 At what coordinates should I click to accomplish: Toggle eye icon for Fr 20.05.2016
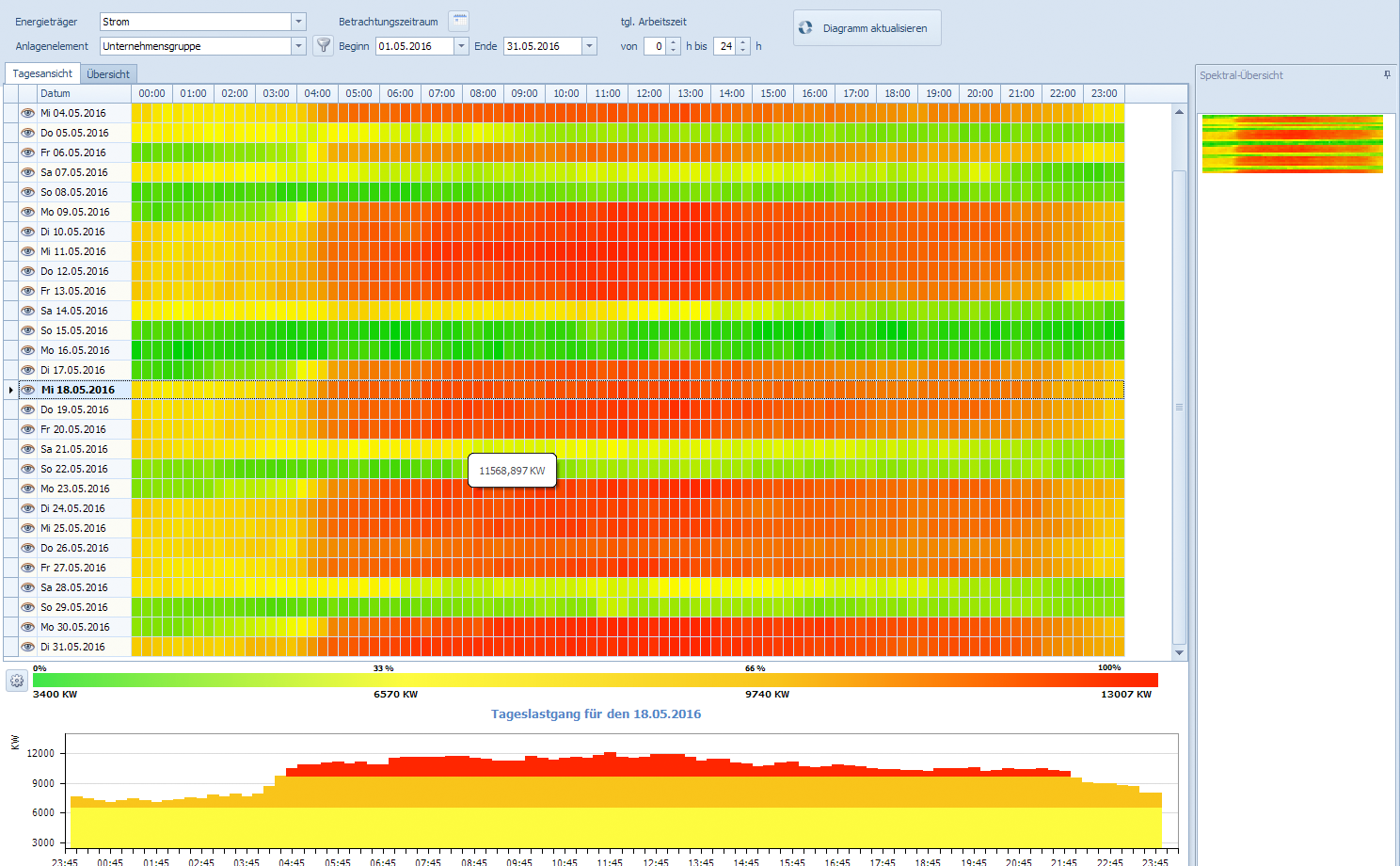tap(28, 429)
